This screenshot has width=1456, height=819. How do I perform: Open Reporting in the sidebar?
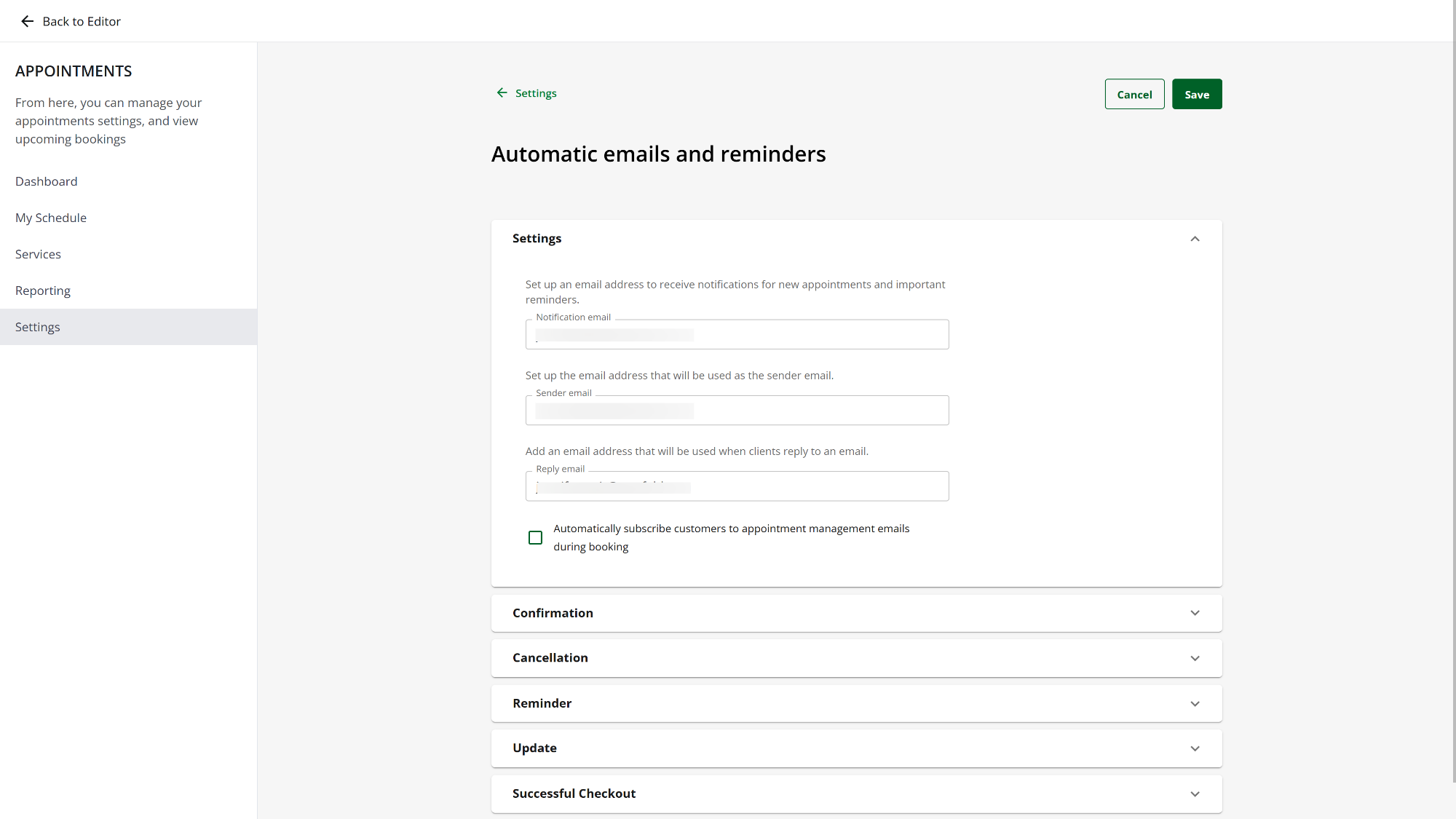click(43, 290)
